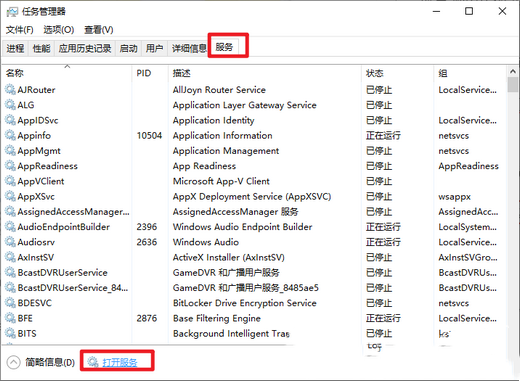Switch to the 进程 tab

tap(15, 49)
